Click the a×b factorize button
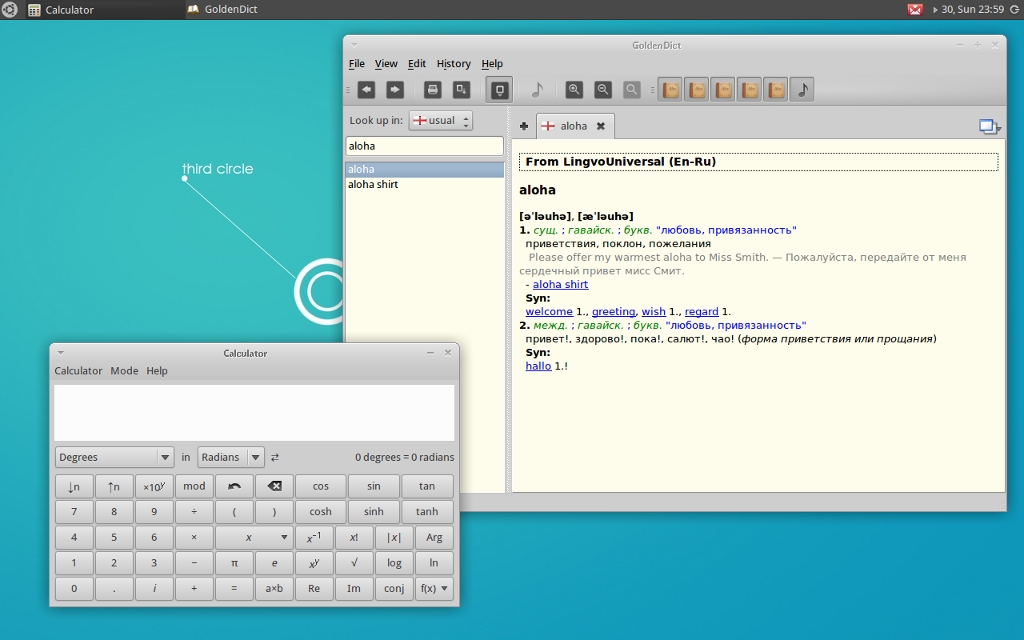The width and height of the screenshot is (1024, 640). coord(274,588)
